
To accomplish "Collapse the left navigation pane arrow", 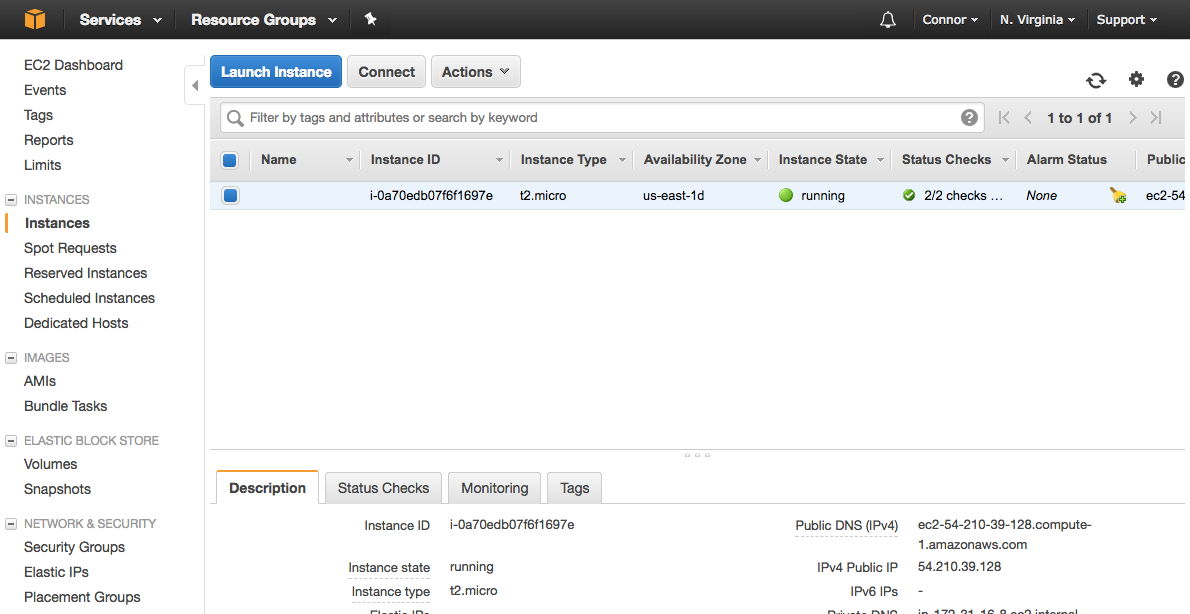I will (195, 86).
